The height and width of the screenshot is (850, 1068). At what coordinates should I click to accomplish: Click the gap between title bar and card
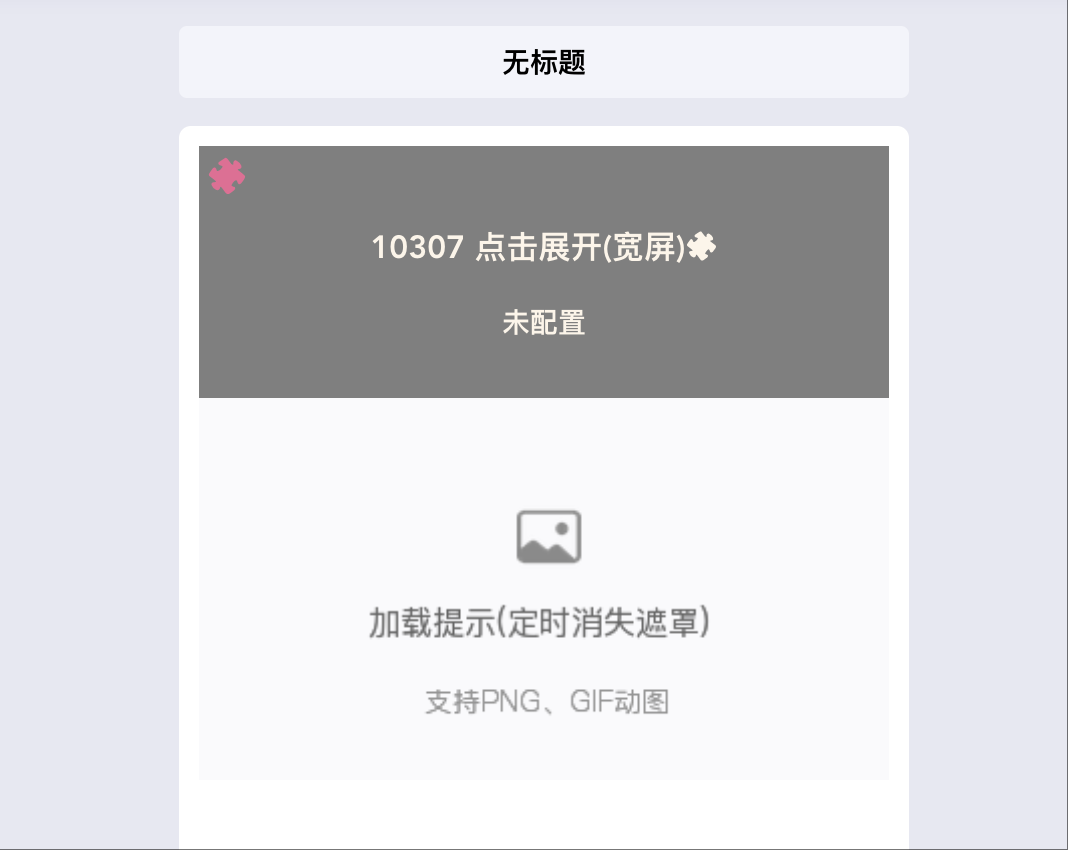tap(544, 112)
